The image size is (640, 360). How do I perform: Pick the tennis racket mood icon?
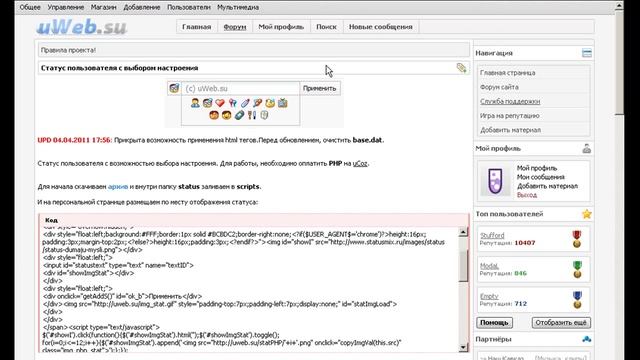click(258, 103)
